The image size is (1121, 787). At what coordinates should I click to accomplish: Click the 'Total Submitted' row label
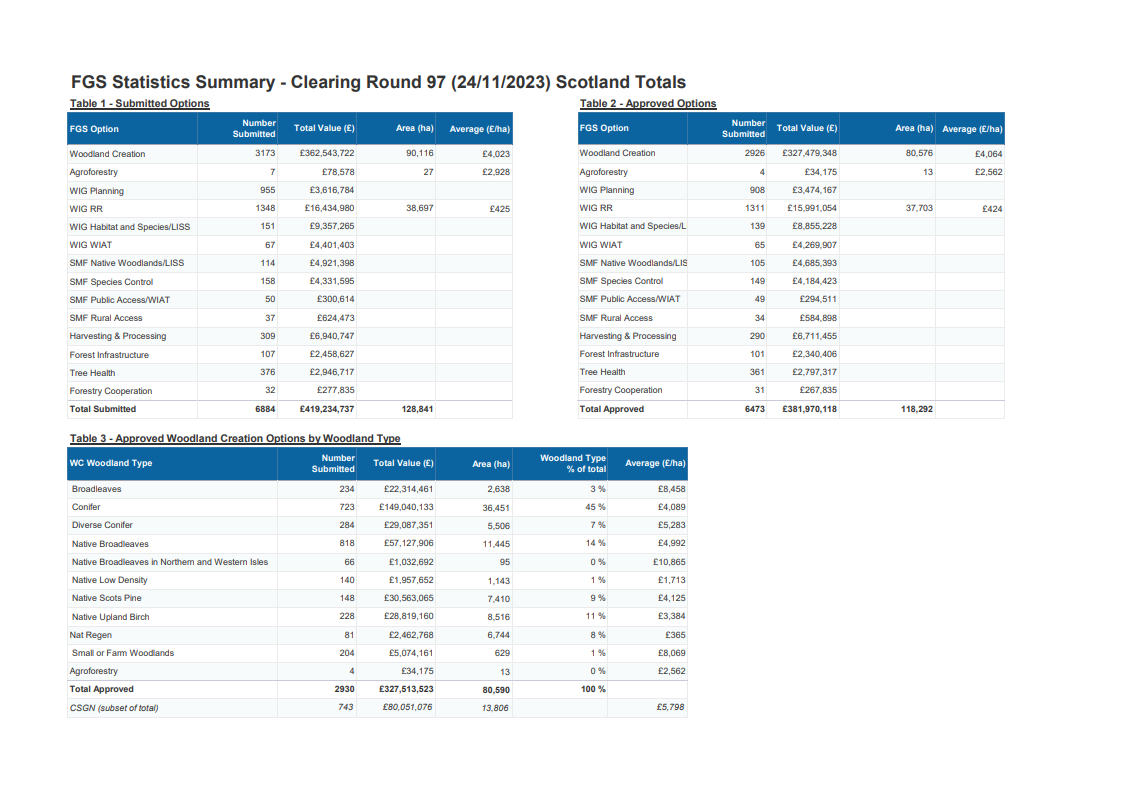(x=103, y=409)
